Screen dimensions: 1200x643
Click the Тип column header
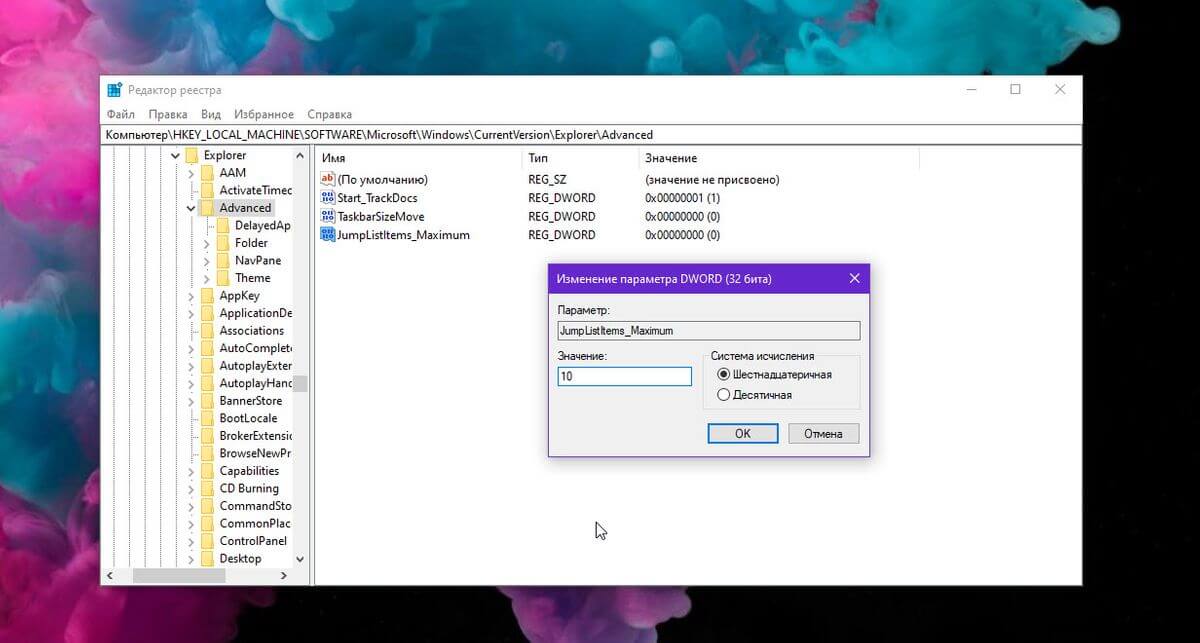580,158
